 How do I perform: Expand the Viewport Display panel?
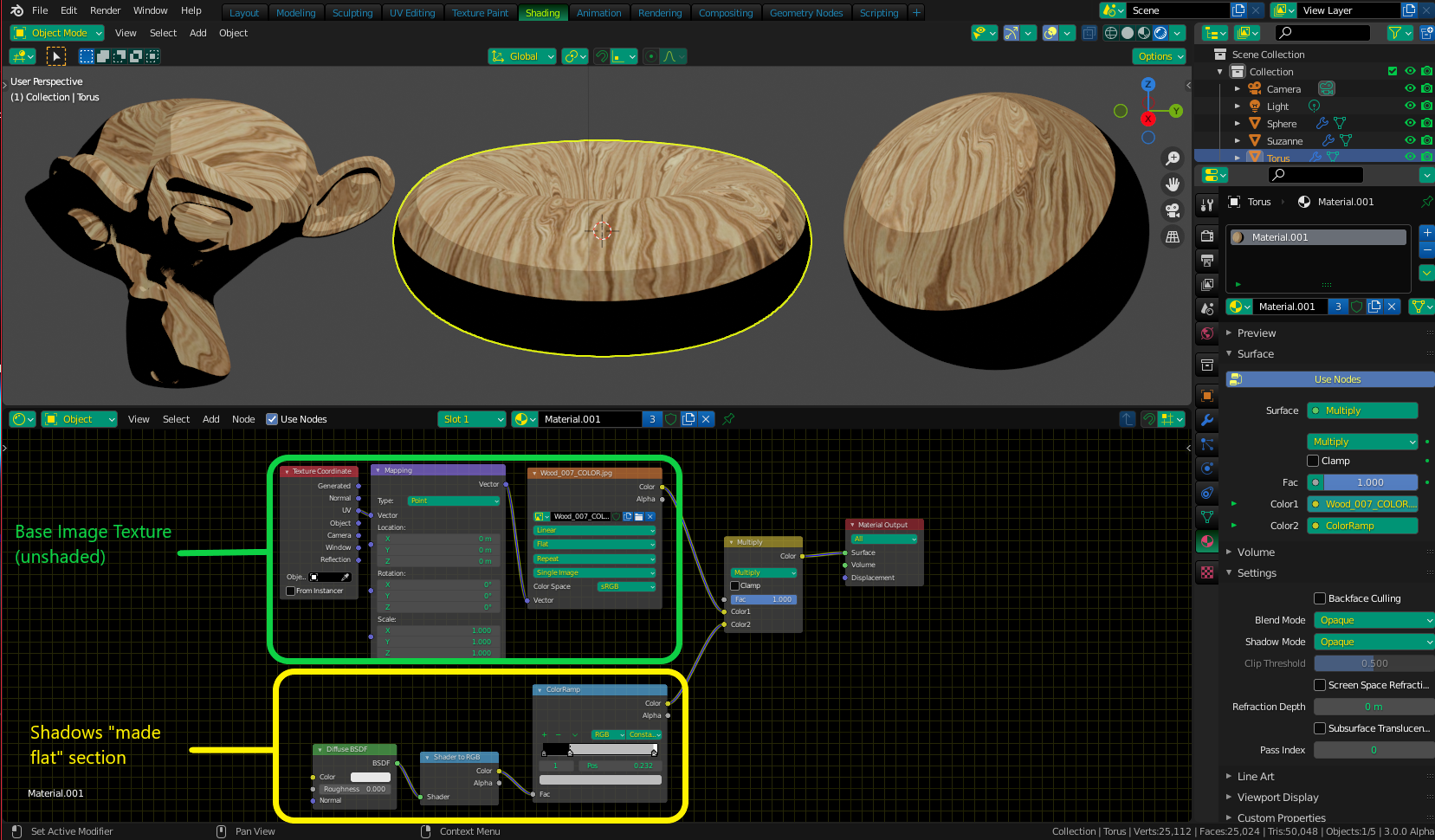pyautogui.click(x=1277, y=798)
